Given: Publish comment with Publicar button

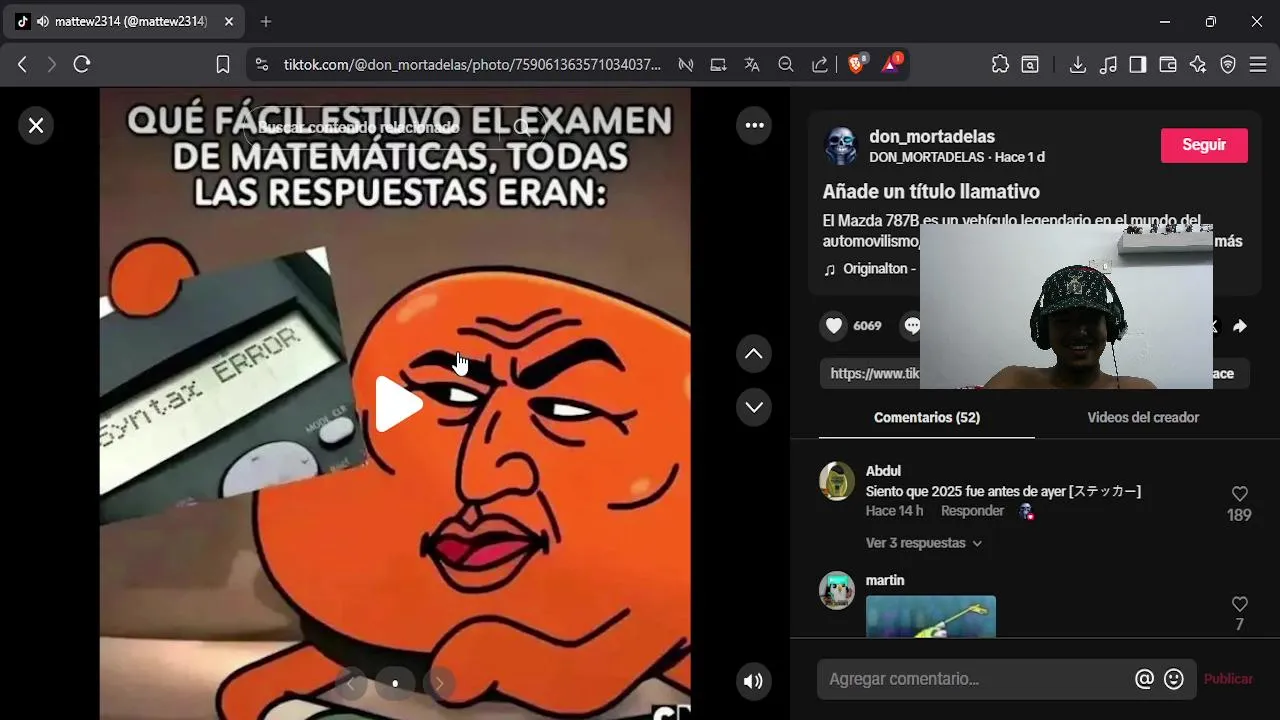Looking at the screenshot, I should (x=1228, y=679).
